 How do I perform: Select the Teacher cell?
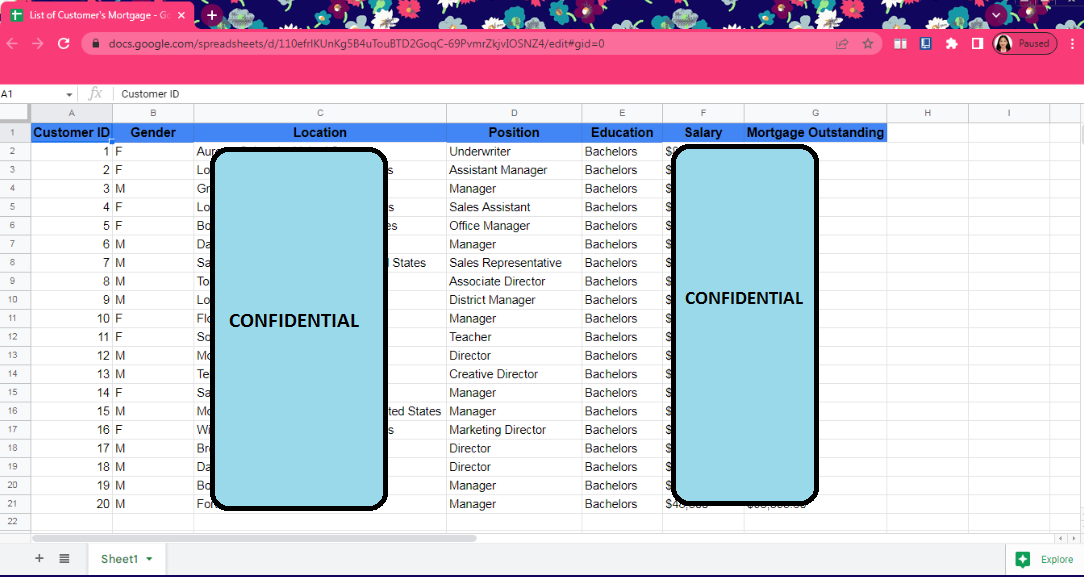(x=514, y=337)
